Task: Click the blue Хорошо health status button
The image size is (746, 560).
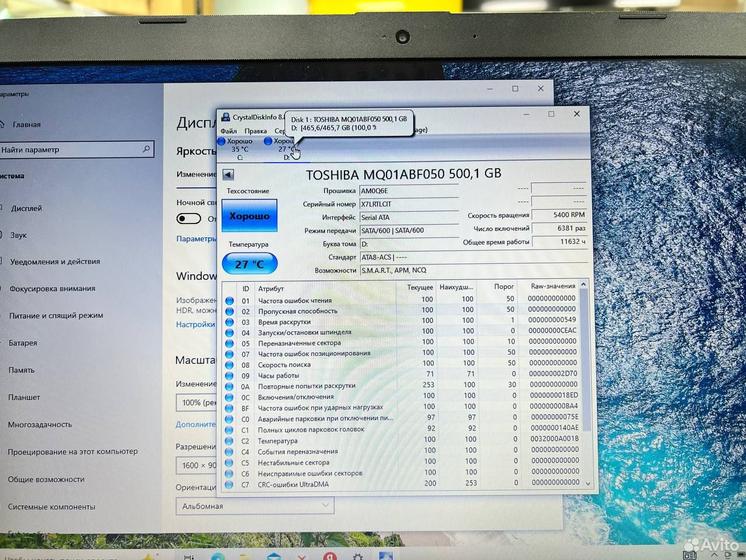Action: pyautogui.click(x=249, y=216)
